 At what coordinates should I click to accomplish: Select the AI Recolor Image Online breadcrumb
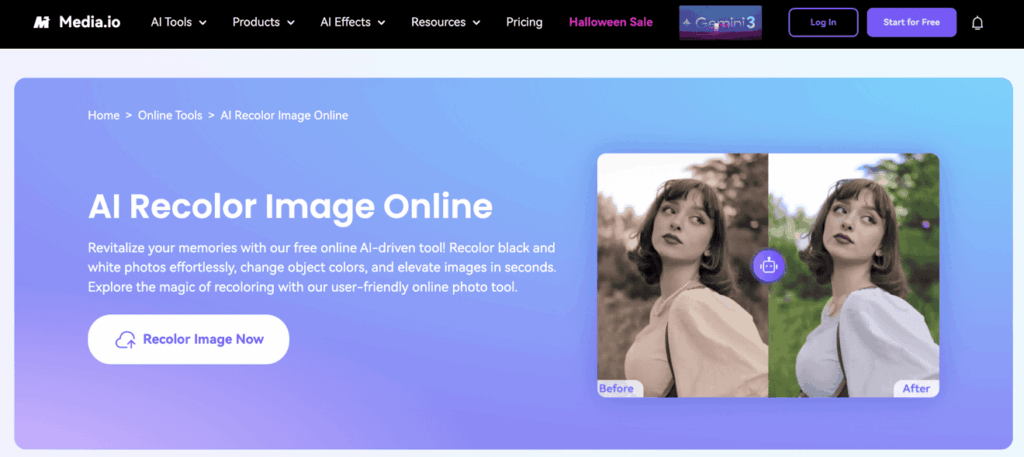click(x=284, y=115)
